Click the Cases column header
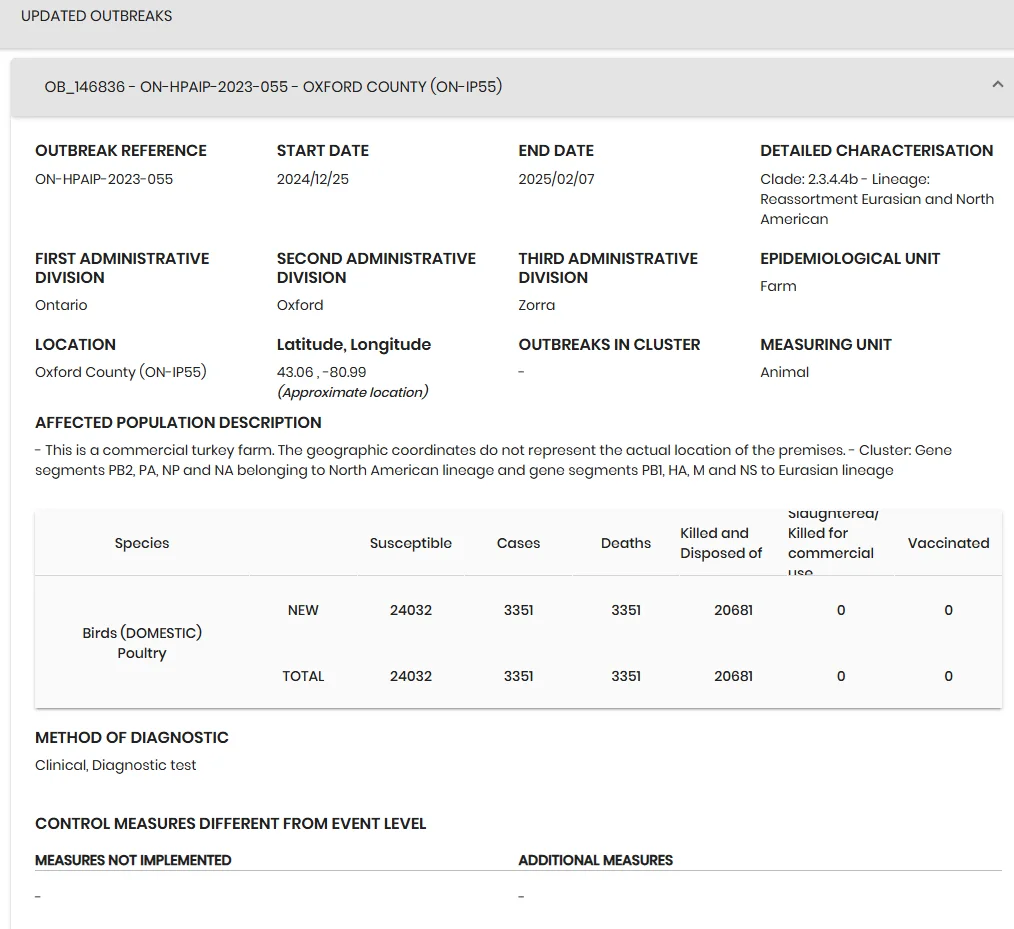This screenshot has width=1014, height=929. pyautogui.click(x=518, y=543)
